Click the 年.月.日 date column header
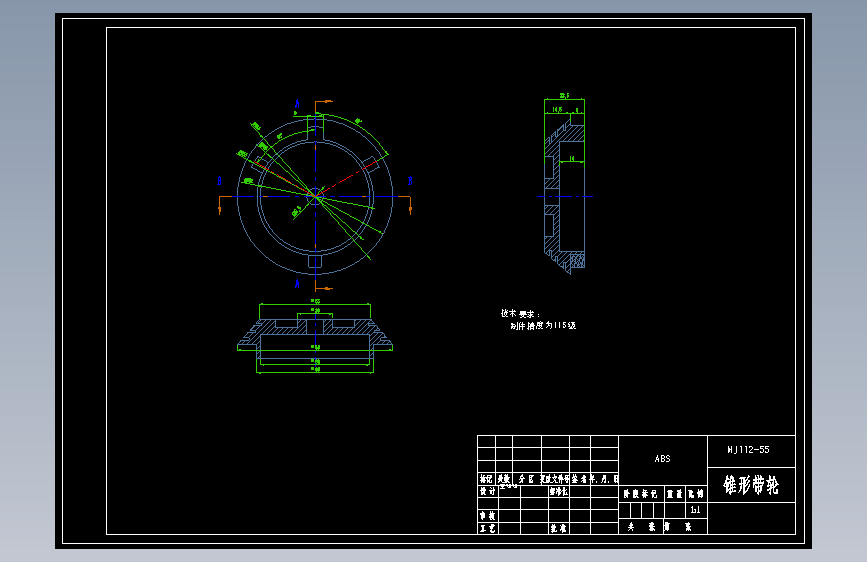Image resolution: width=867 pixels, height=562 pixels. tap(604, 479)
